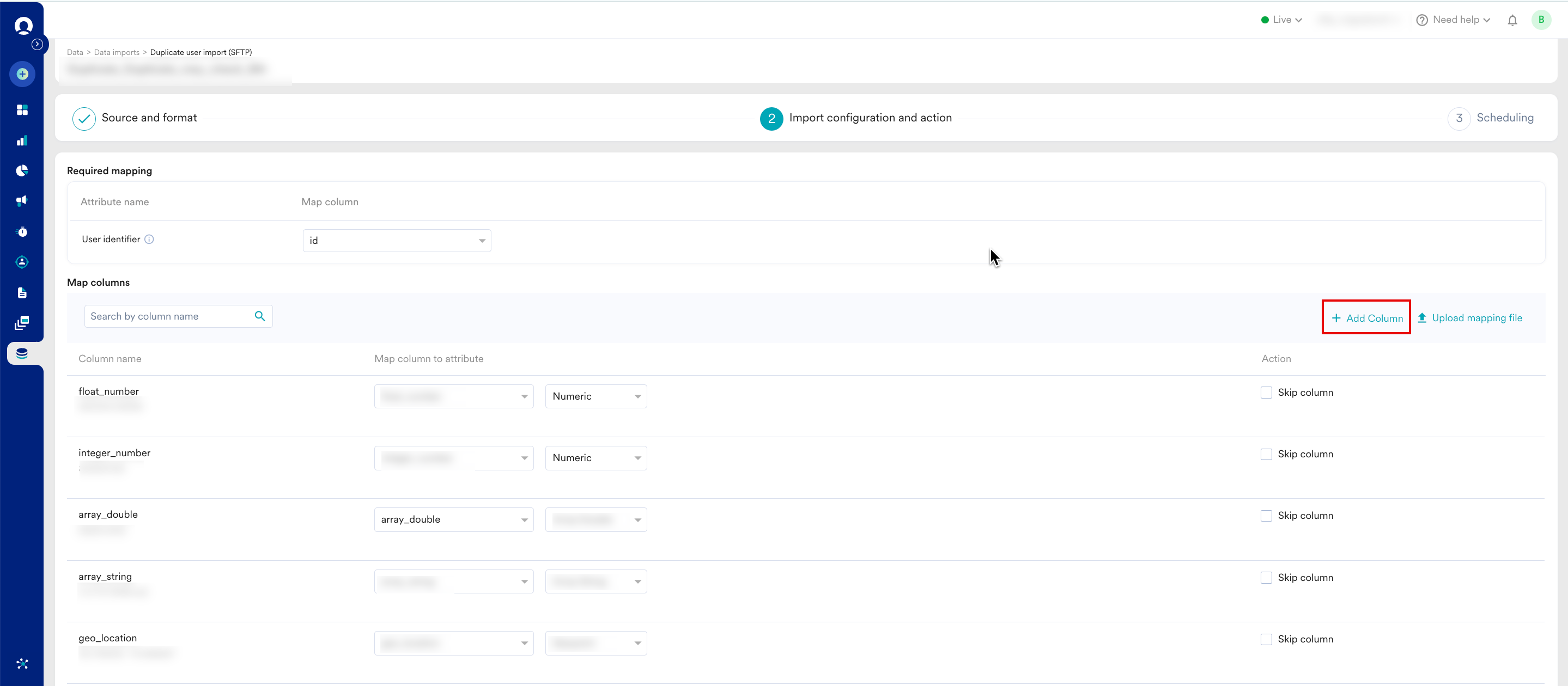This screenshot has height=686, width=1568.
Task: Click the blue plus create icon in the sidebar
Action: (22, 74)
